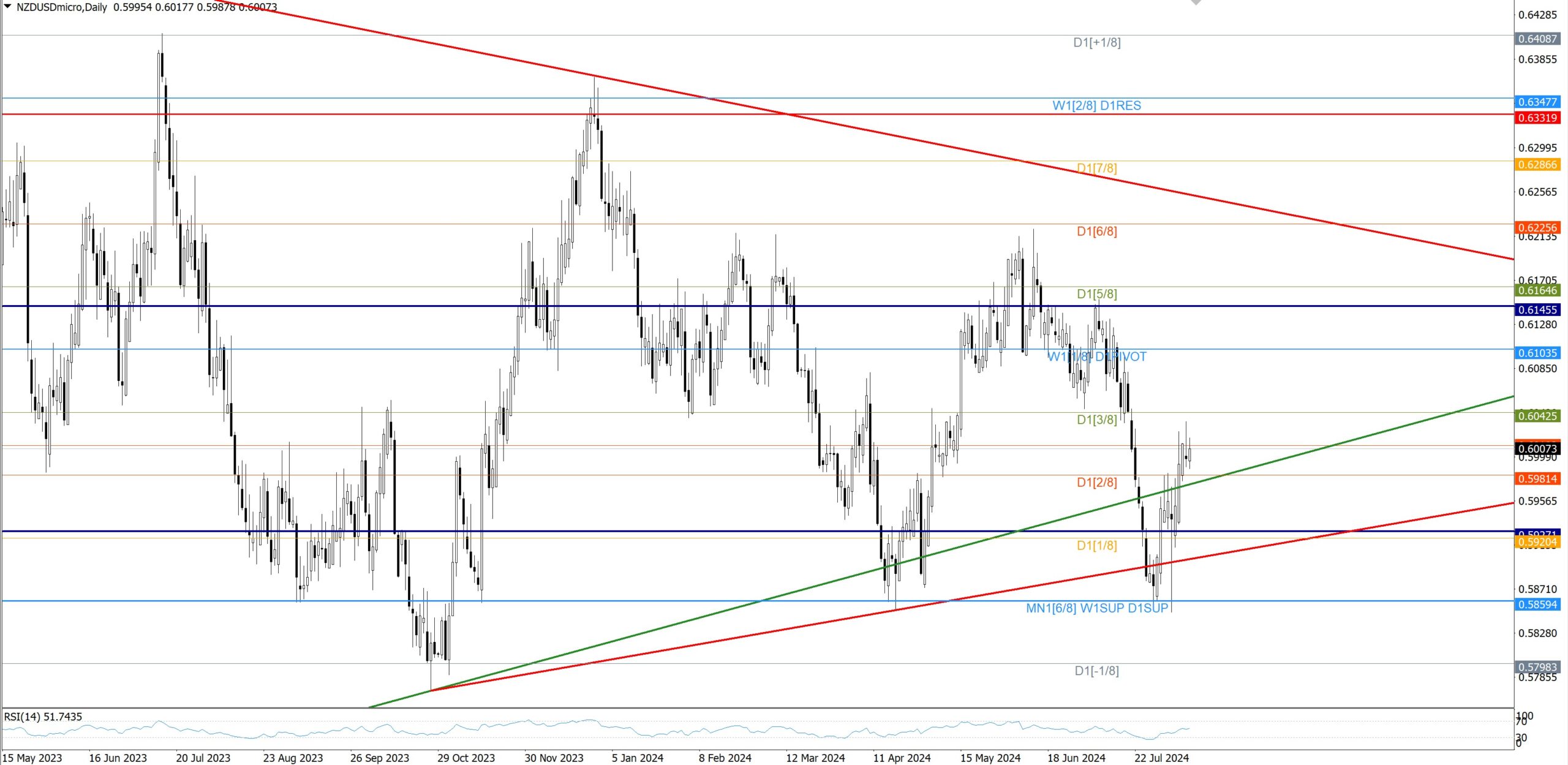Click the D1[+1/8] level label
The width and height of the screenshot is (1568, 765).
(1096, 42)
